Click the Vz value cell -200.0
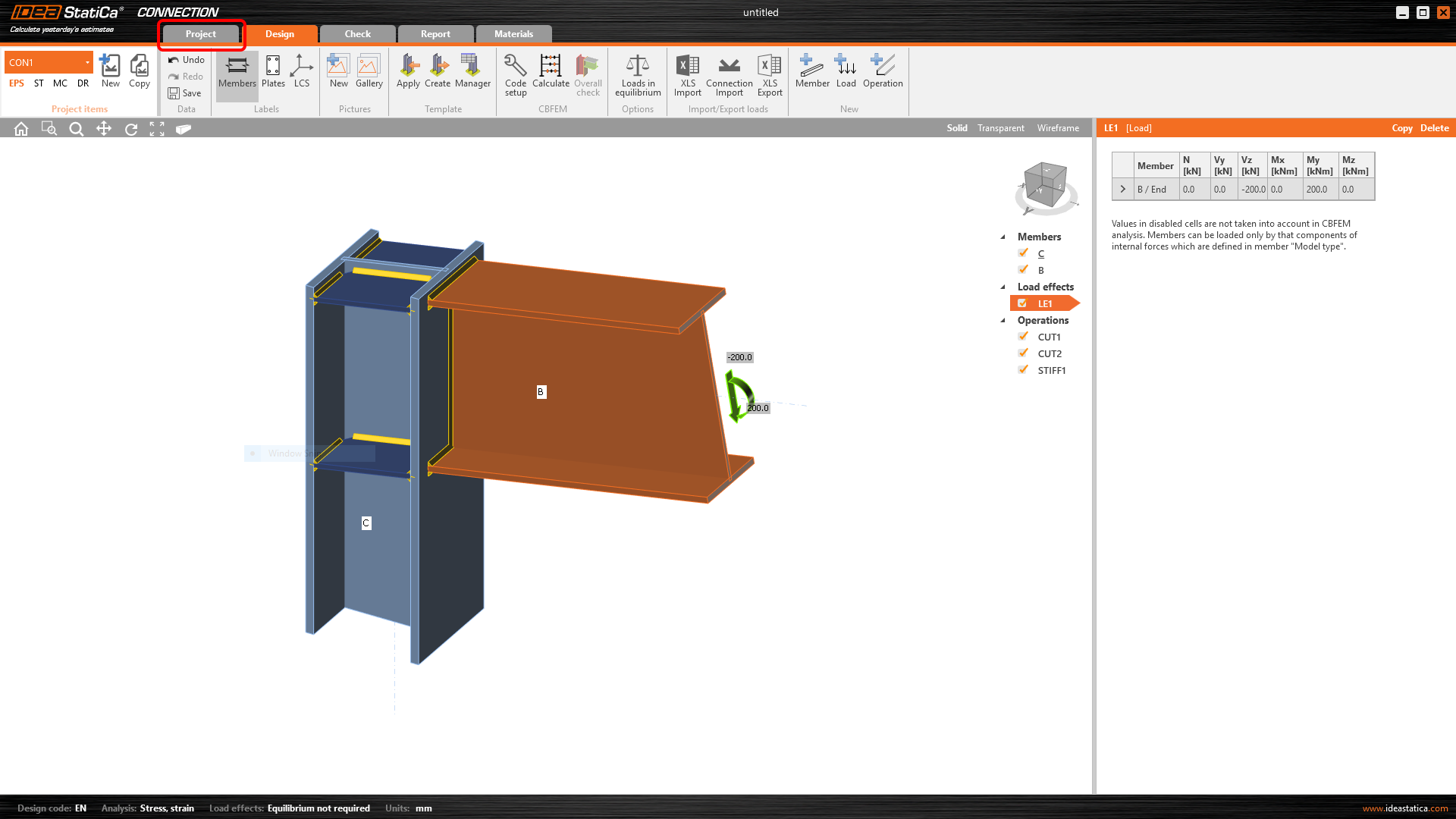This screenshot has height=819, width=1456. [x=1253, y=190]
